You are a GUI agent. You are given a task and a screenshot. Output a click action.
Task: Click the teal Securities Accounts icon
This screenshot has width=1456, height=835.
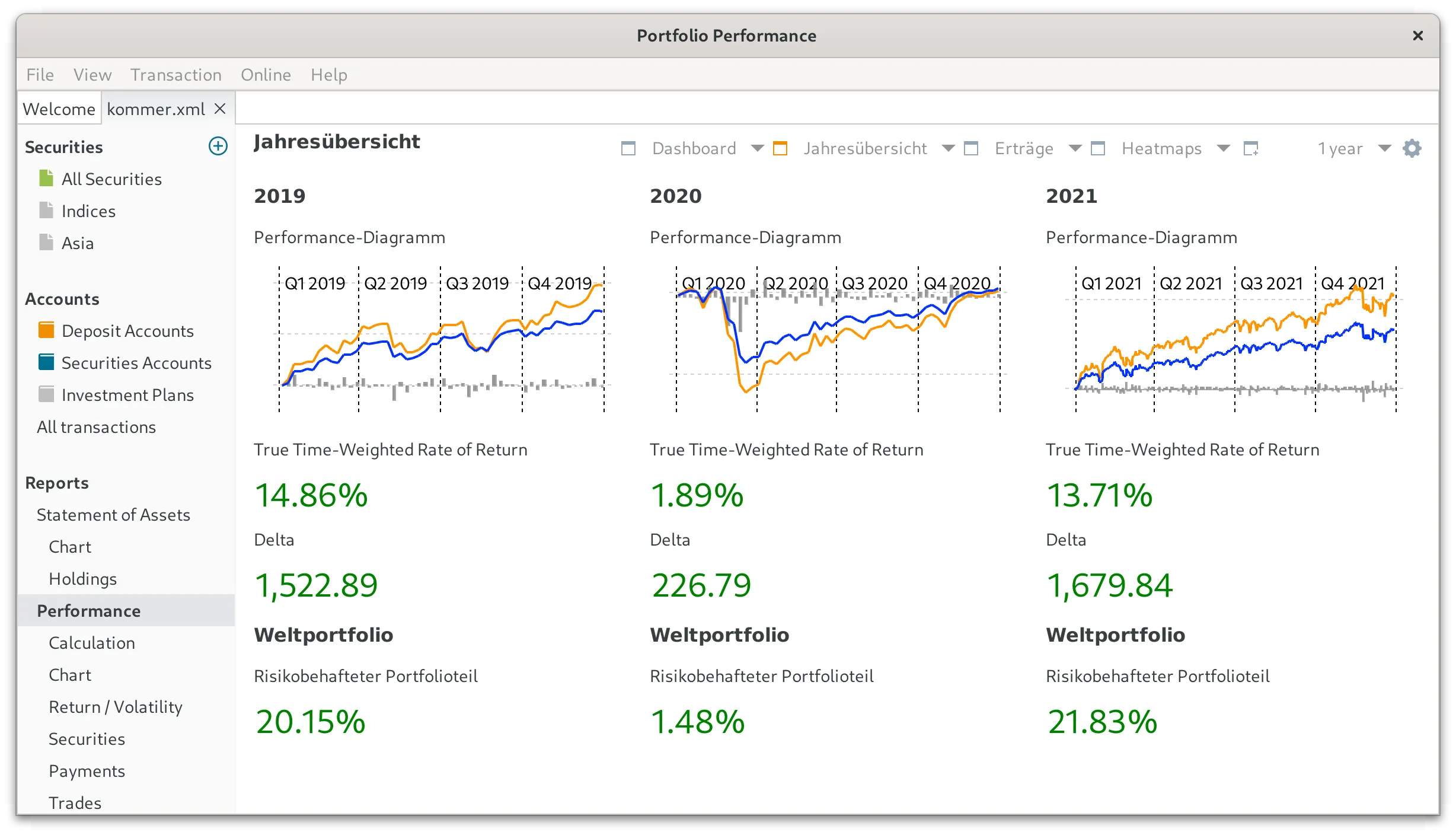46,362
